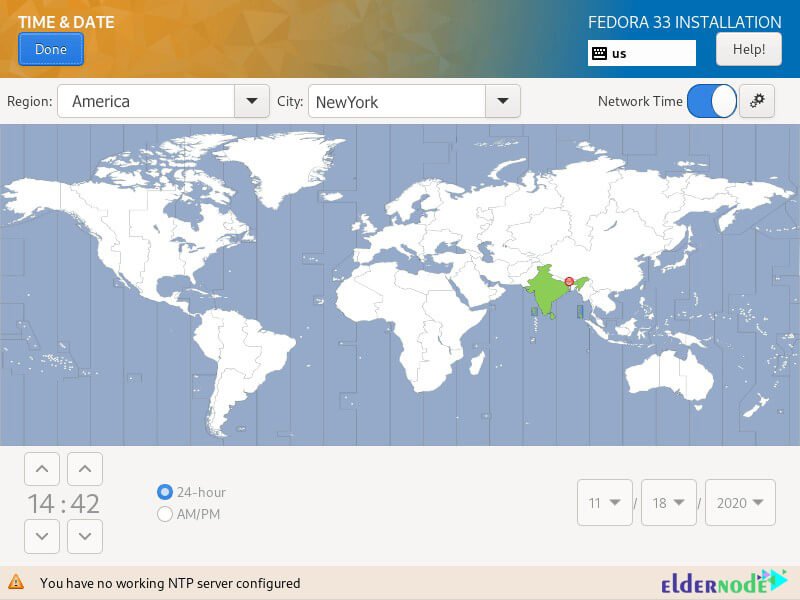
Task: Click the keyboard icon beside us
Action: point(599,53)
